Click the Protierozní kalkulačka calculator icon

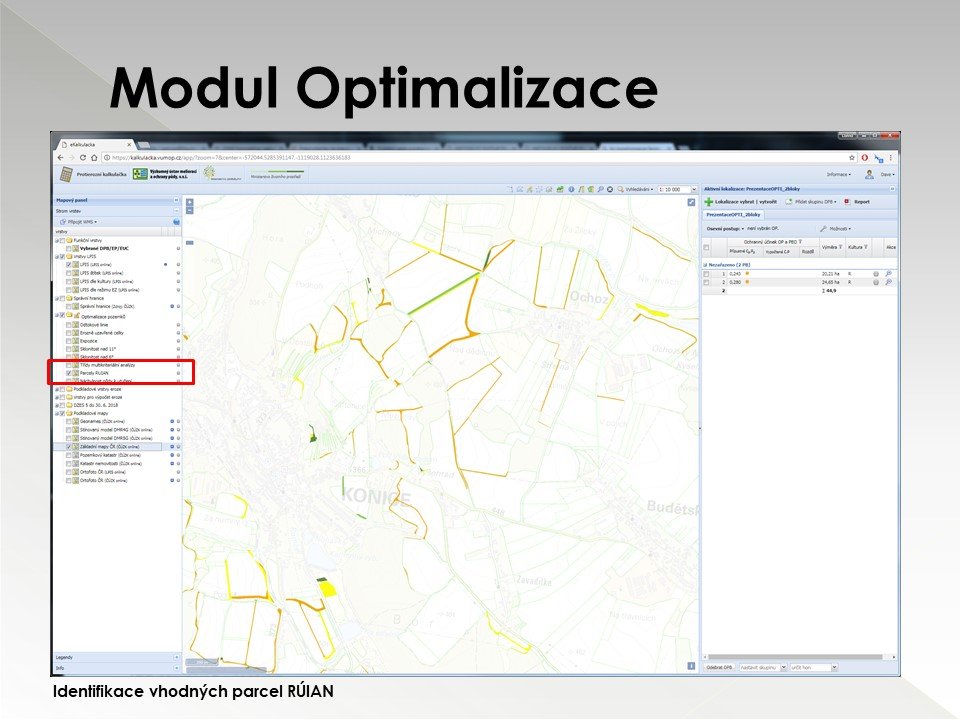pos(66,174)
